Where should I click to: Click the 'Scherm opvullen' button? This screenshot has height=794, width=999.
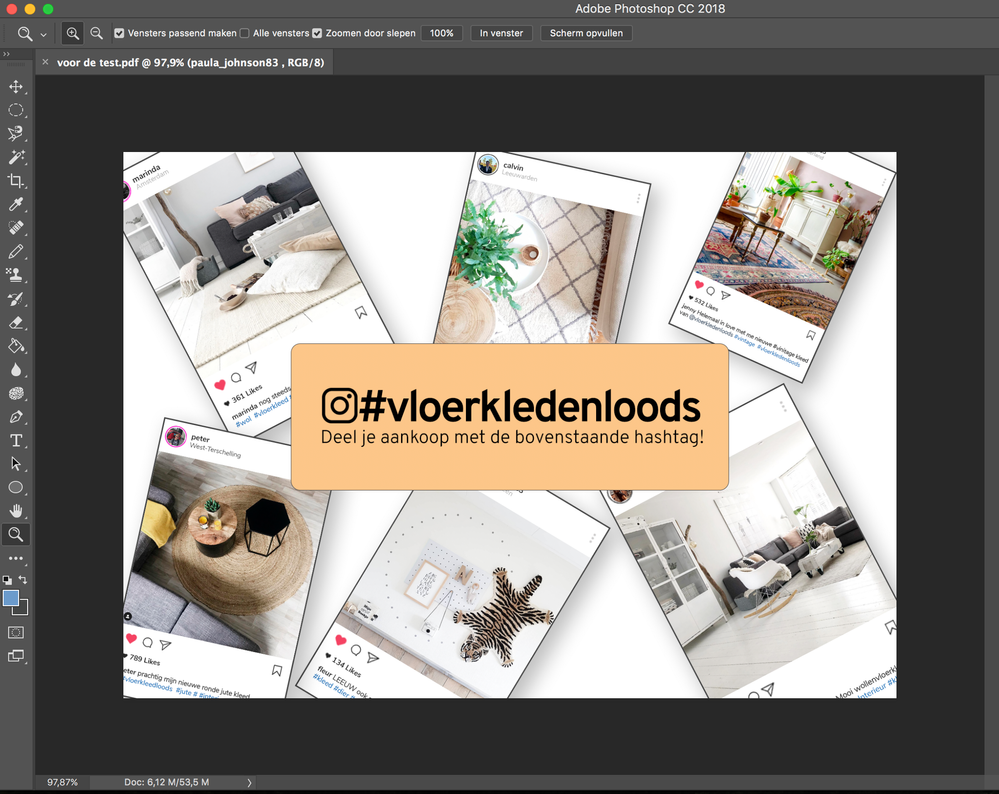click(586, 33)
